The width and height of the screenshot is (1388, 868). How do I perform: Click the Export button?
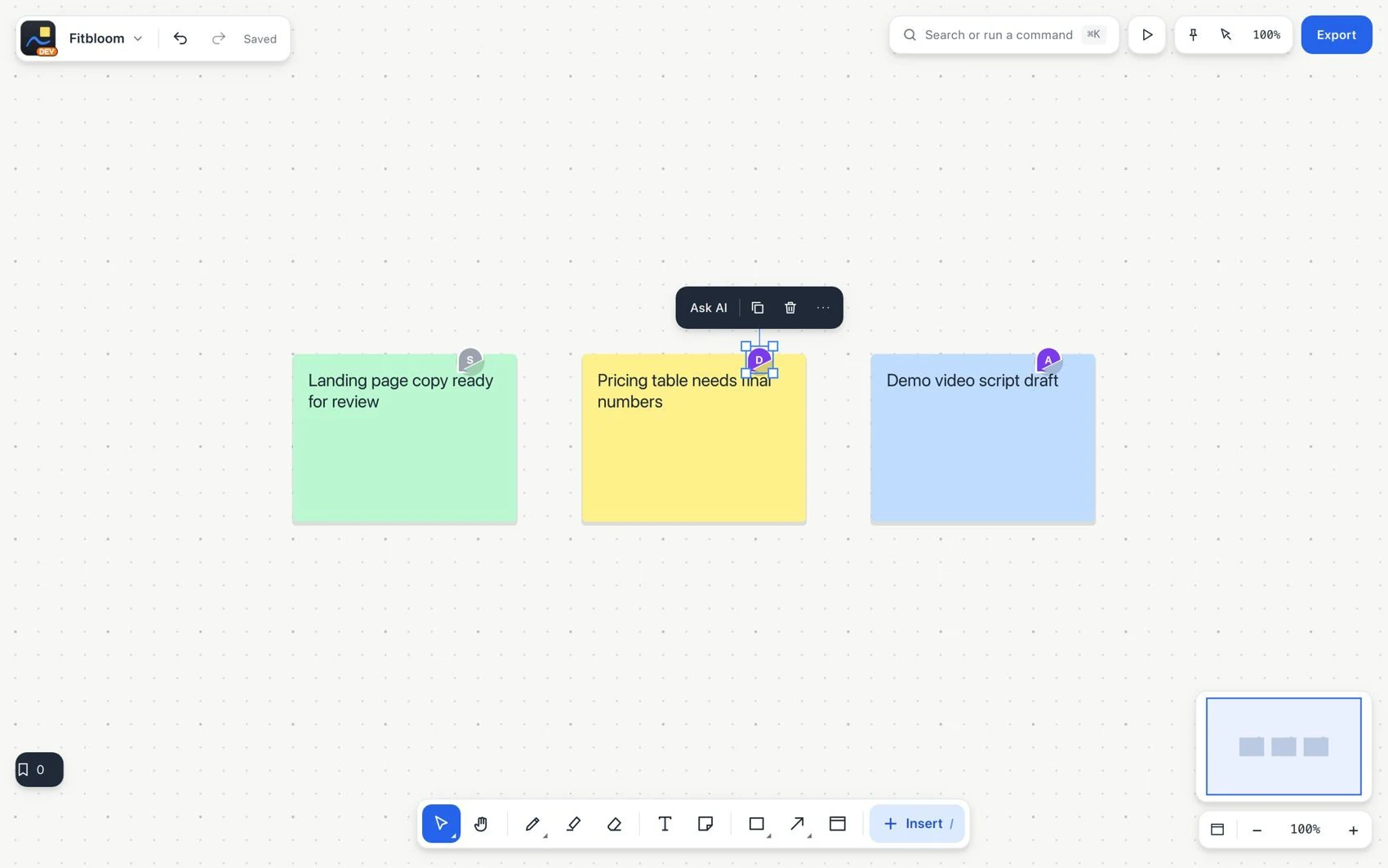coord(1337,34)
